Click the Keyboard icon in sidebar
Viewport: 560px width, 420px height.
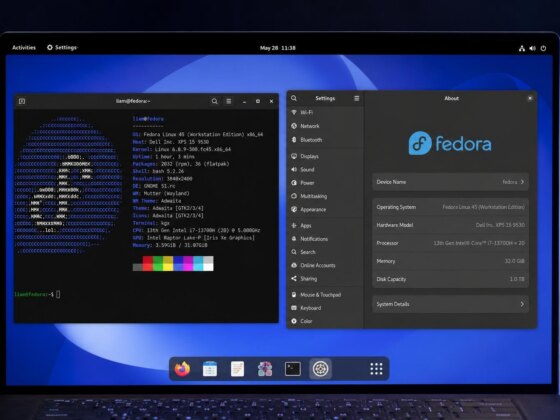[x=294, y=308]
